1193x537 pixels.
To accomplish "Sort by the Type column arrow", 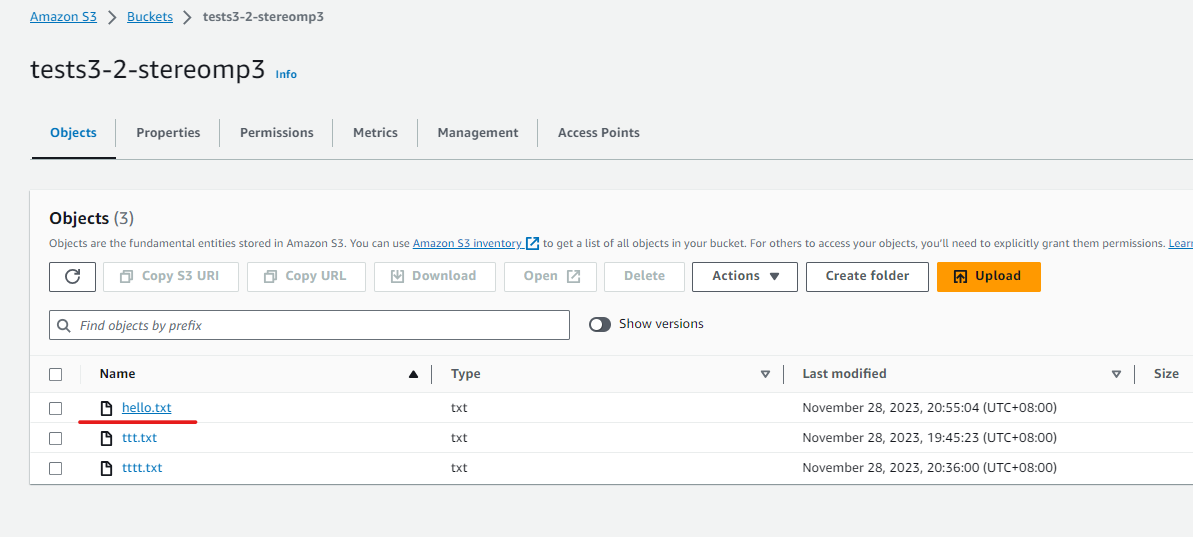I will tap(765, 374).
